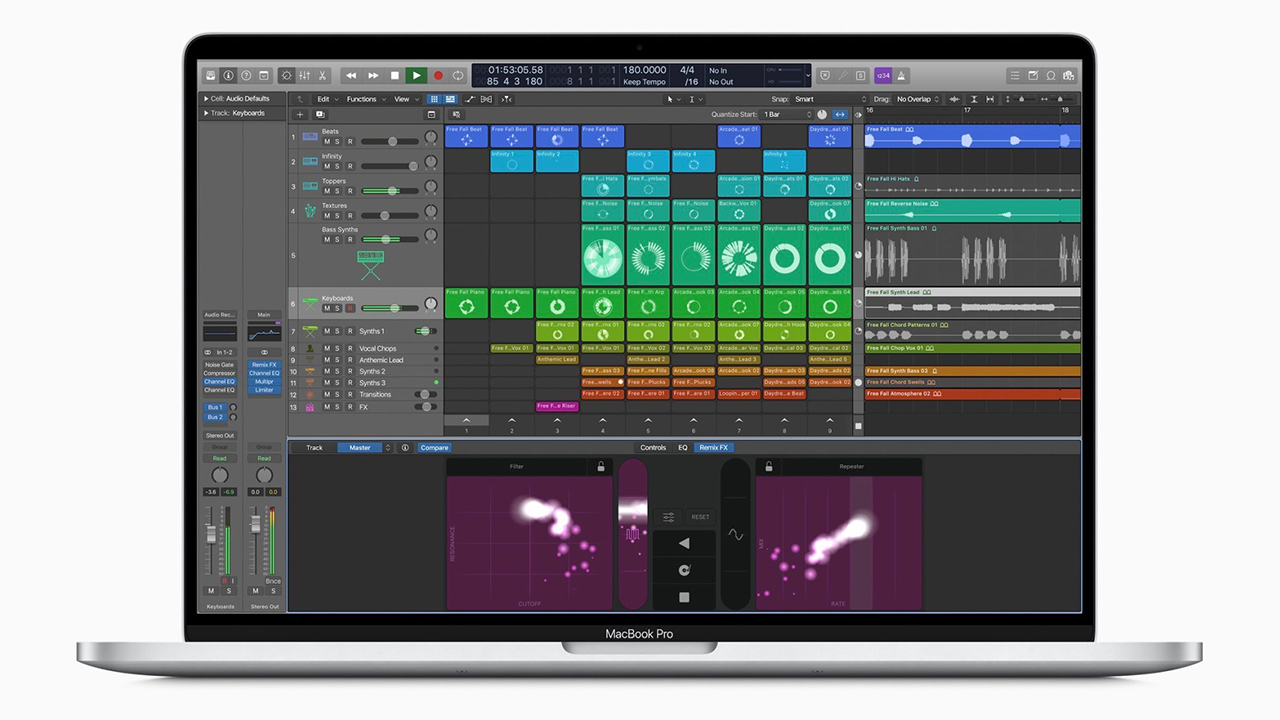Click the FX track icon
The height and width of the screenshot is (720, 1280).
310,407
